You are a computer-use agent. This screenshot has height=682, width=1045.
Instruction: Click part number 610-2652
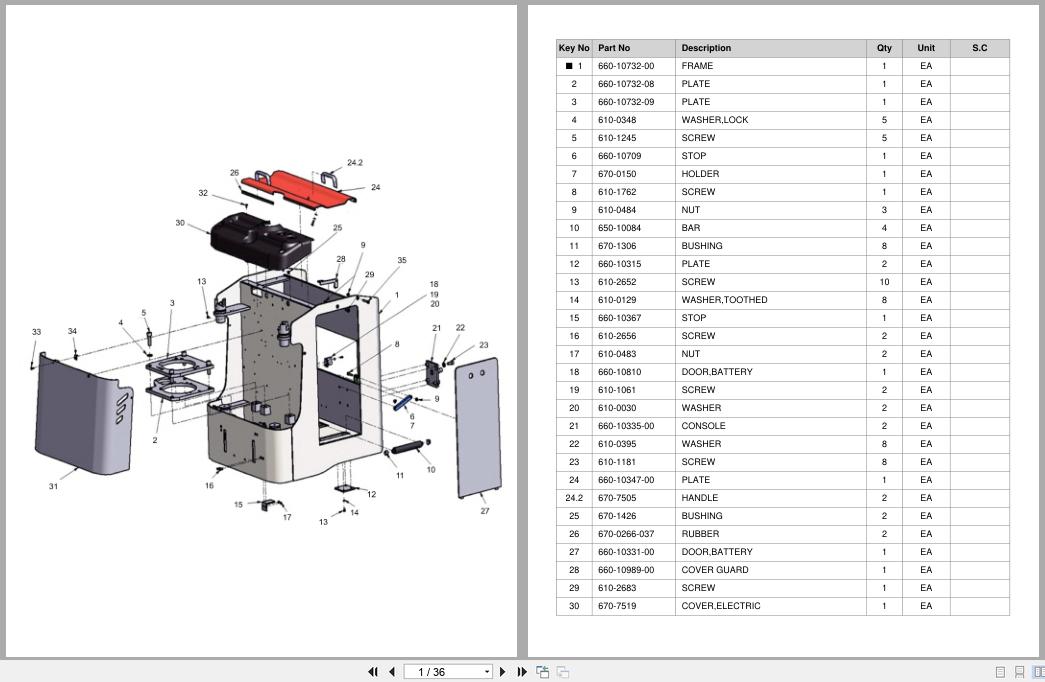(x=617, y=282)
